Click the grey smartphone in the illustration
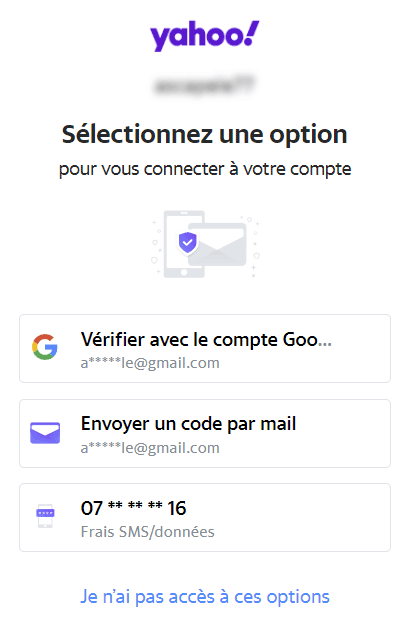Screen dimensions: 411x624 (184, 244)
